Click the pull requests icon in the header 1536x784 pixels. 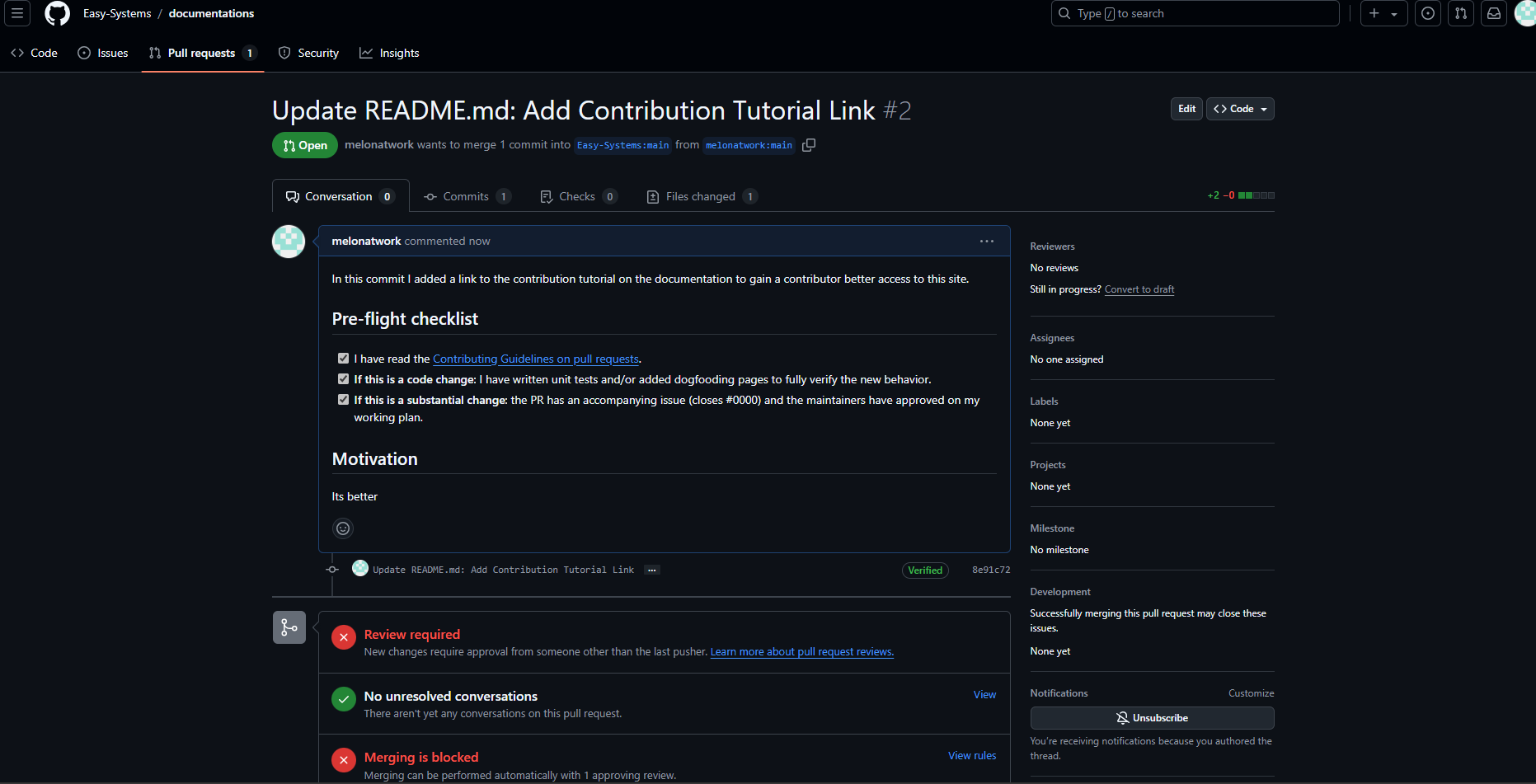pyautogui.click(x=1461, y=13)
